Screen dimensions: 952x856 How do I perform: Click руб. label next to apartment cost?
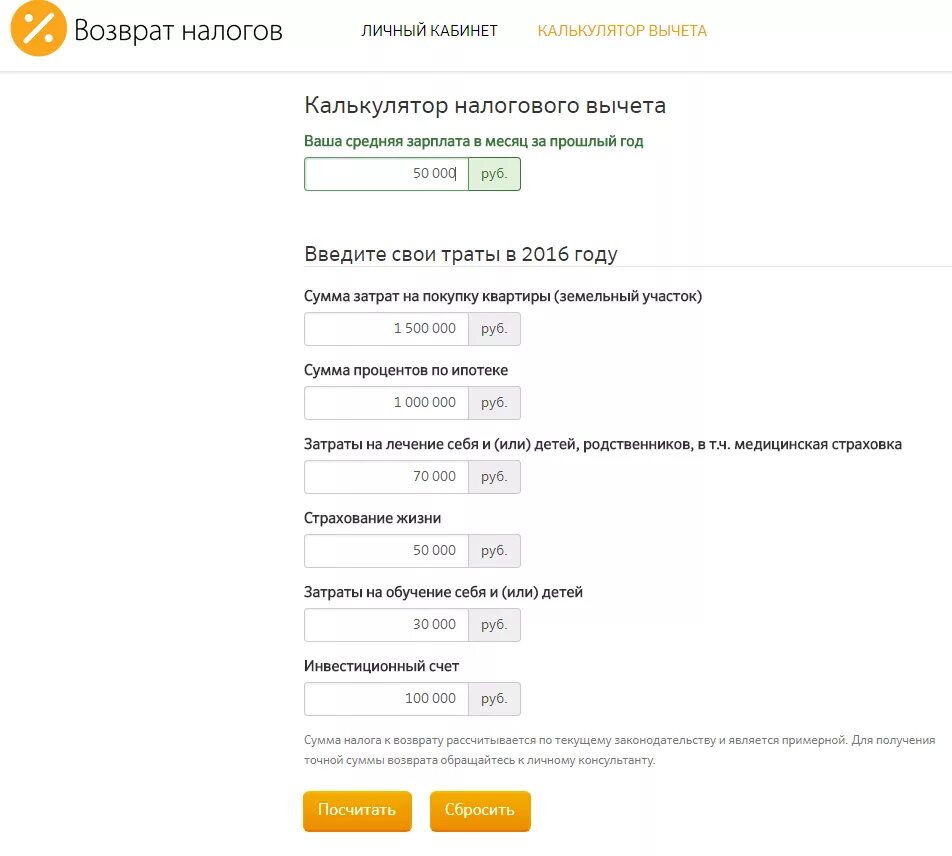coord(494,329)
